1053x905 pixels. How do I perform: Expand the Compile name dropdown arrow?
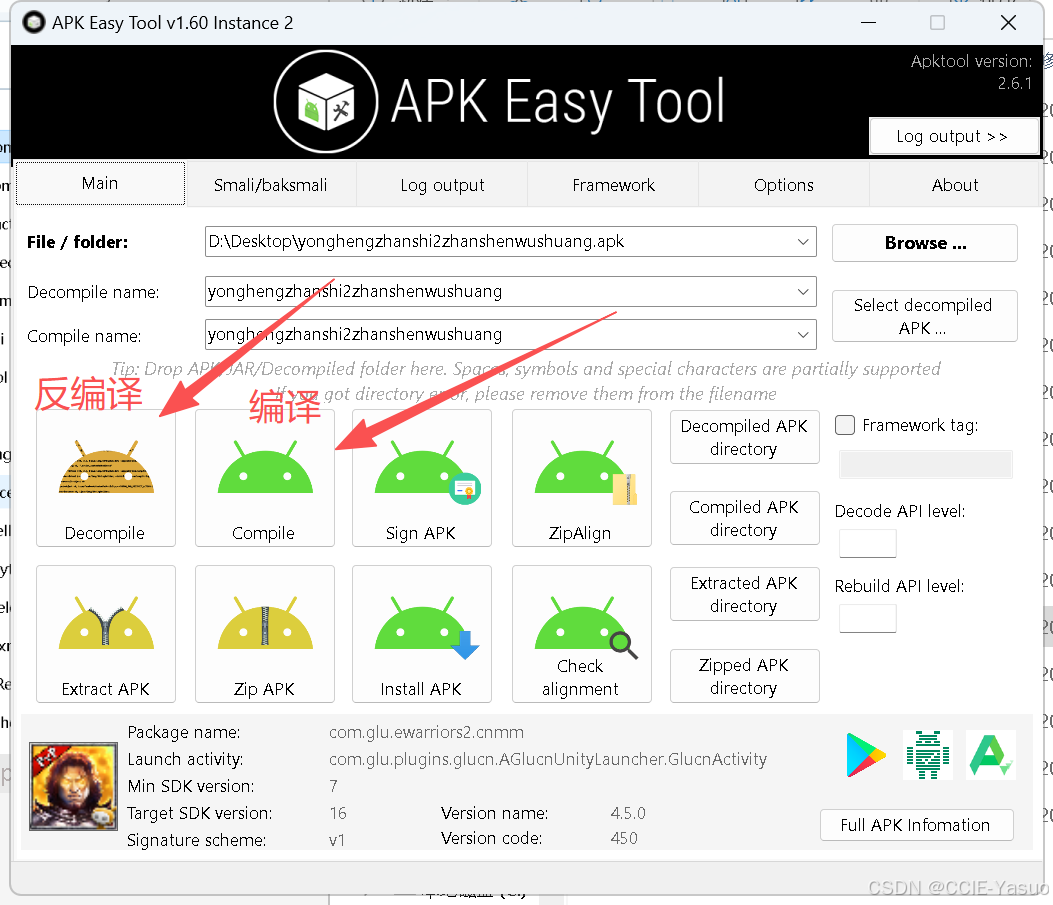pos(803,334)
